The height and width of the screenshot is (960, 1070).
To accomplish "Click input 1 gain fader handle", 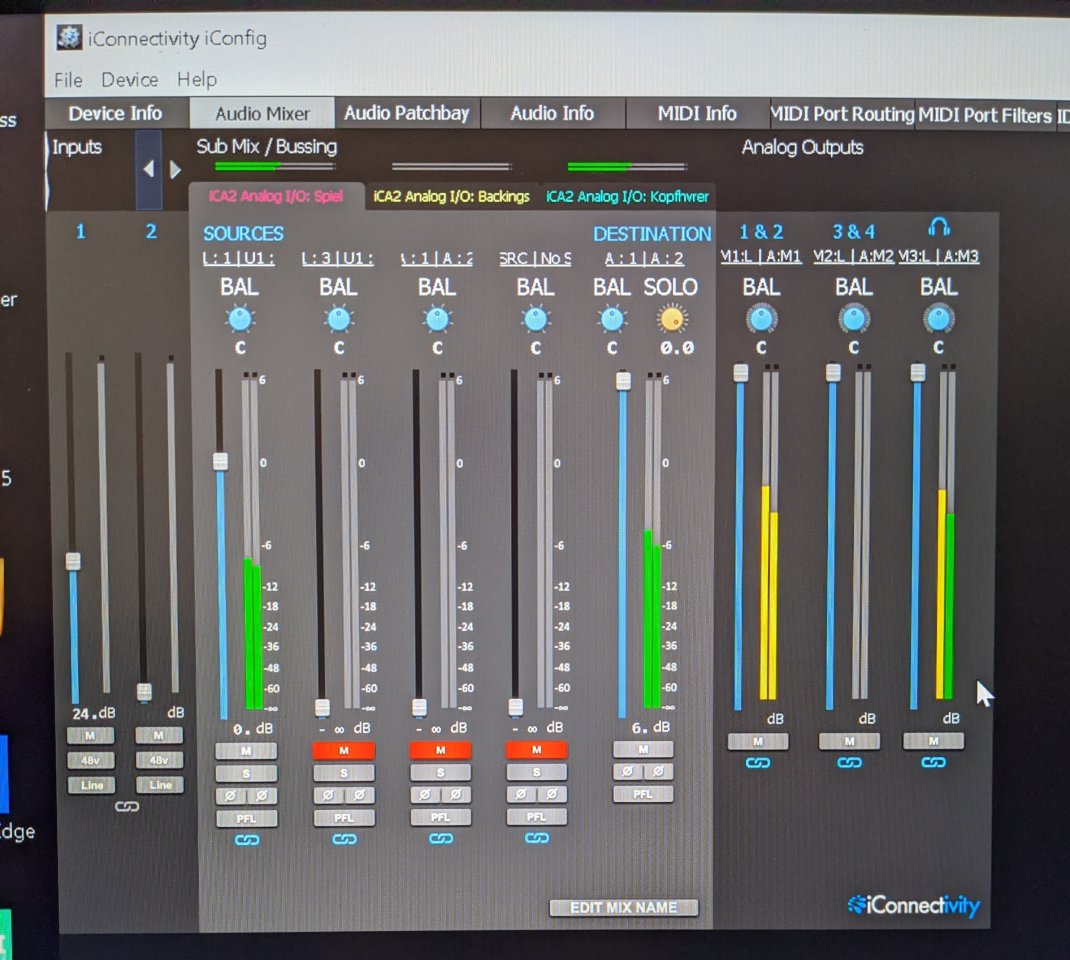I will tap(73, 562).
